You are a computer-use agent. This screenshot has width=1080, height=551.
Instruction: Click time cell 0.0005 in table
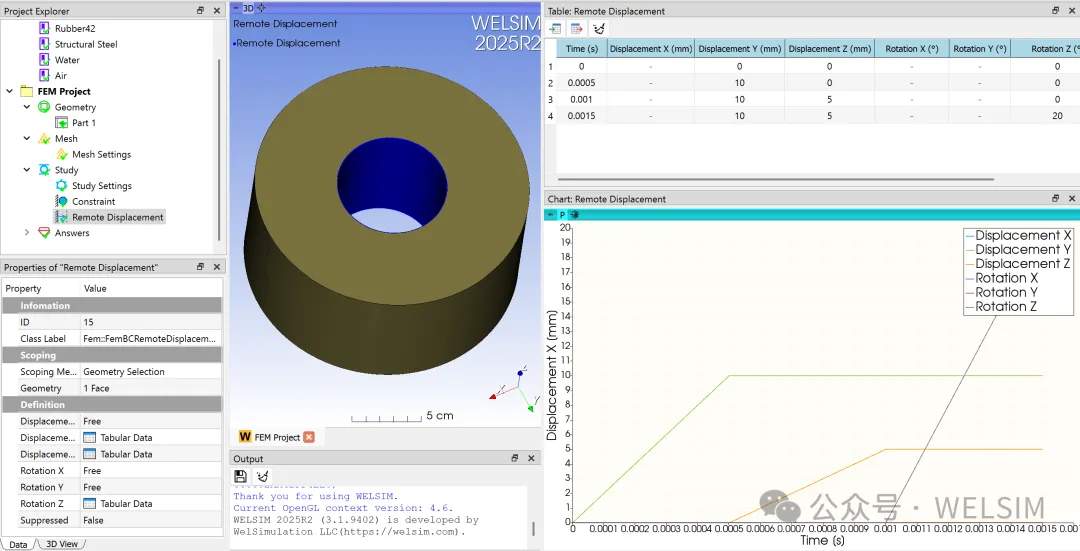click(x=581, y=83)
